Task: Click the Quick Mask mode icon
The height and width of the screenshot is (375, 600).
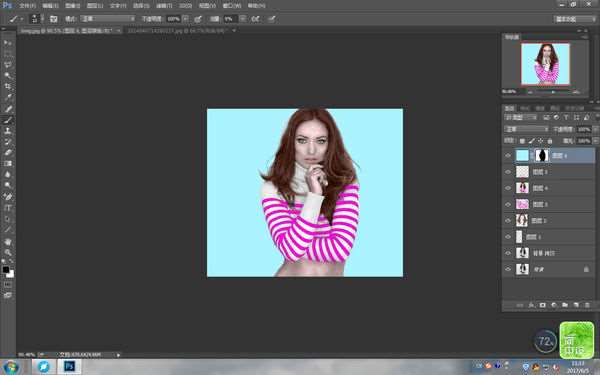Action: click(x=8, y=285)
